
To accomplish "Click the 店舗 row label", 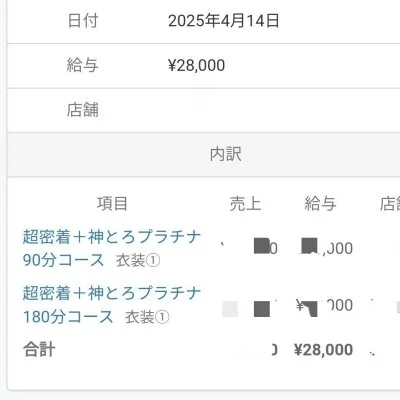I will tap(83, 110).
